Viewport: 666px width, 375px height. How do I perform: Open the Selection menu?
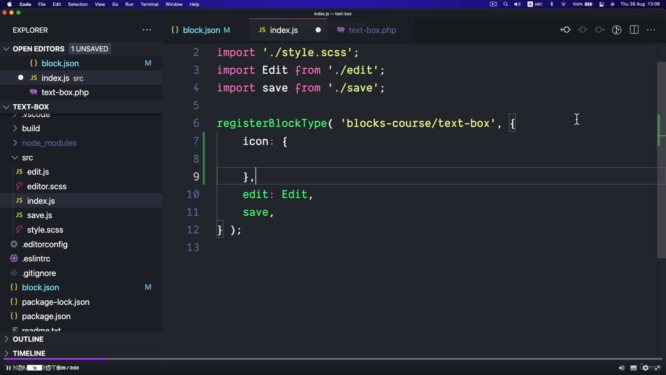coord(78,4)
